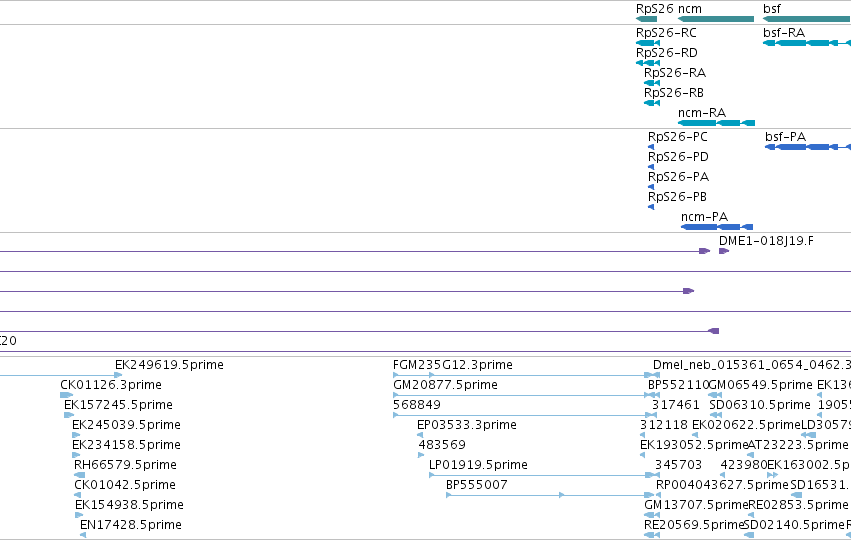Open the feature labeled 345703

point(678,465)
